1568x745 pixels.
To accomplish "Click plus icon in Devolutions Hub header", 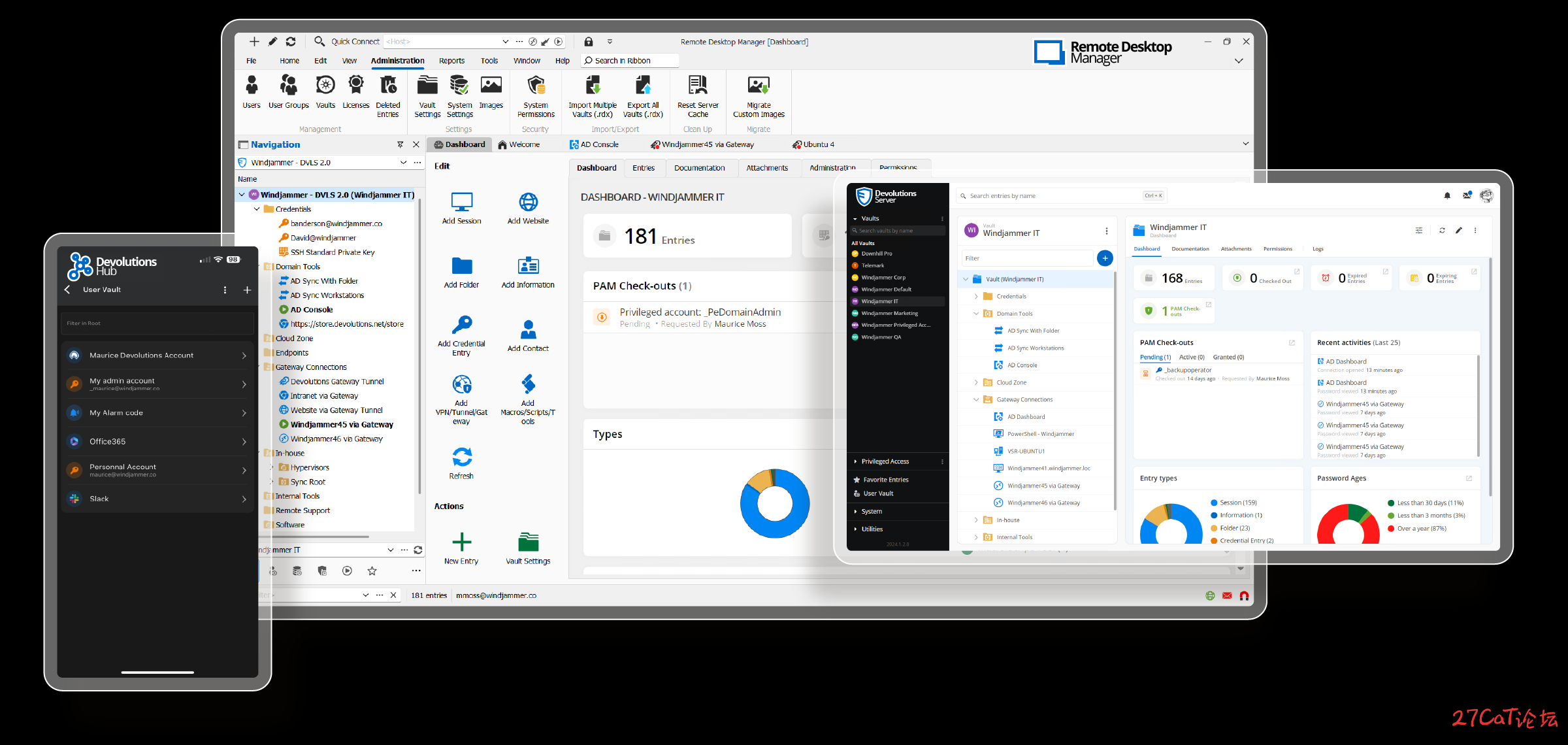I will click(x=247, y=290).
